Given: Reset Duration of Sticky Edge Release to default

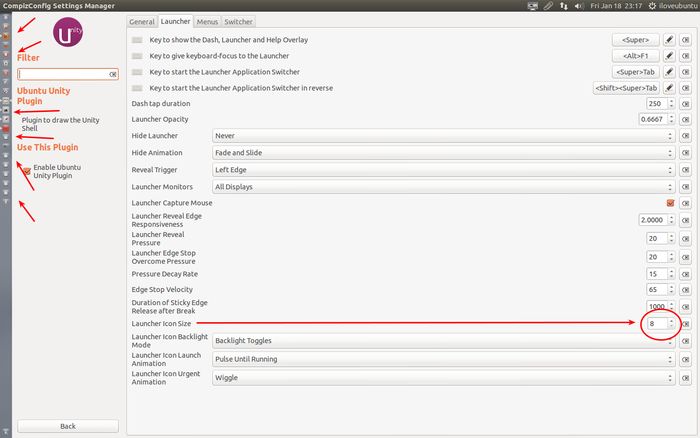Looking at the screenshot, I should pyautogui.click(x=685, y=307).
